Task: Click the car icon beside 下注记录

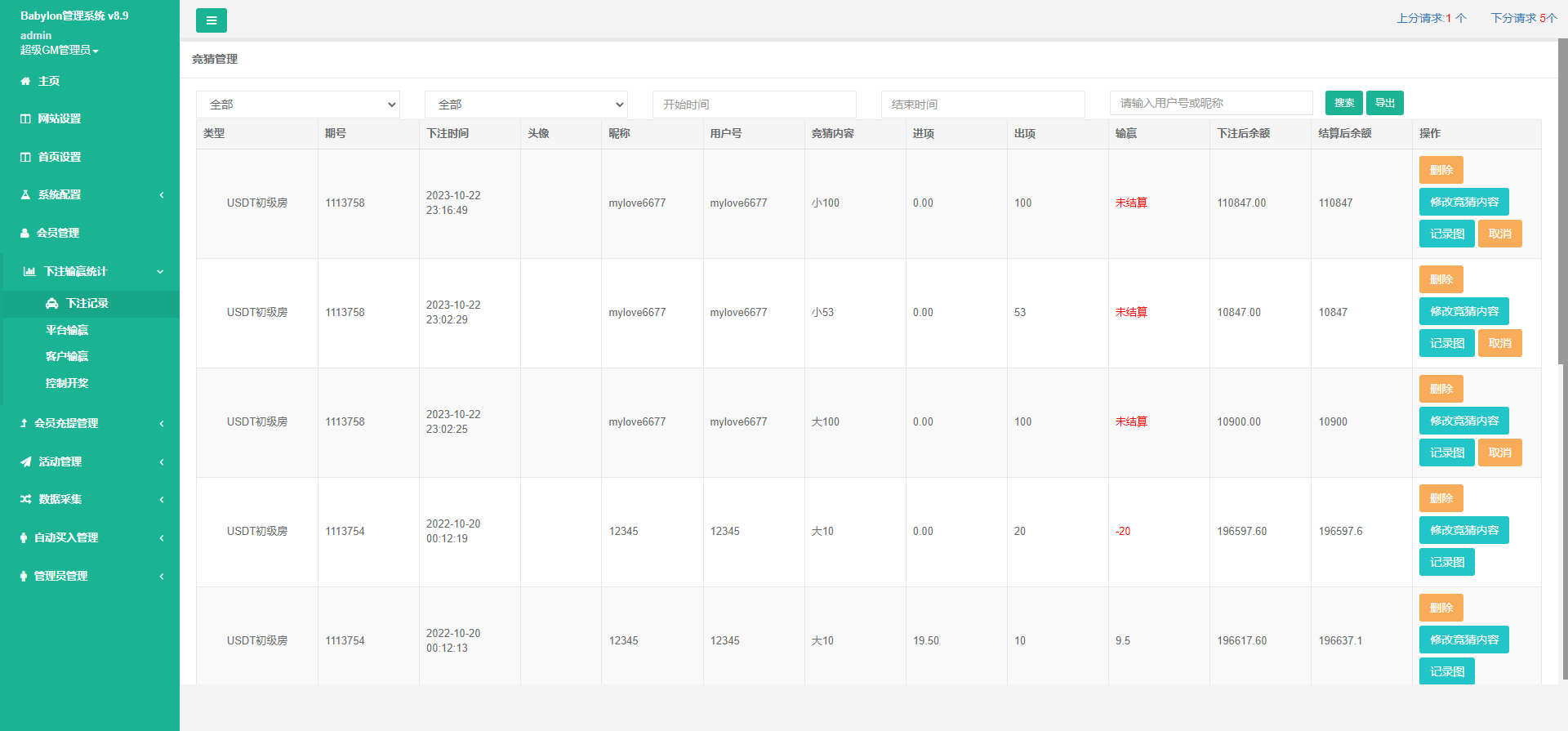Action: pos(52,303)
